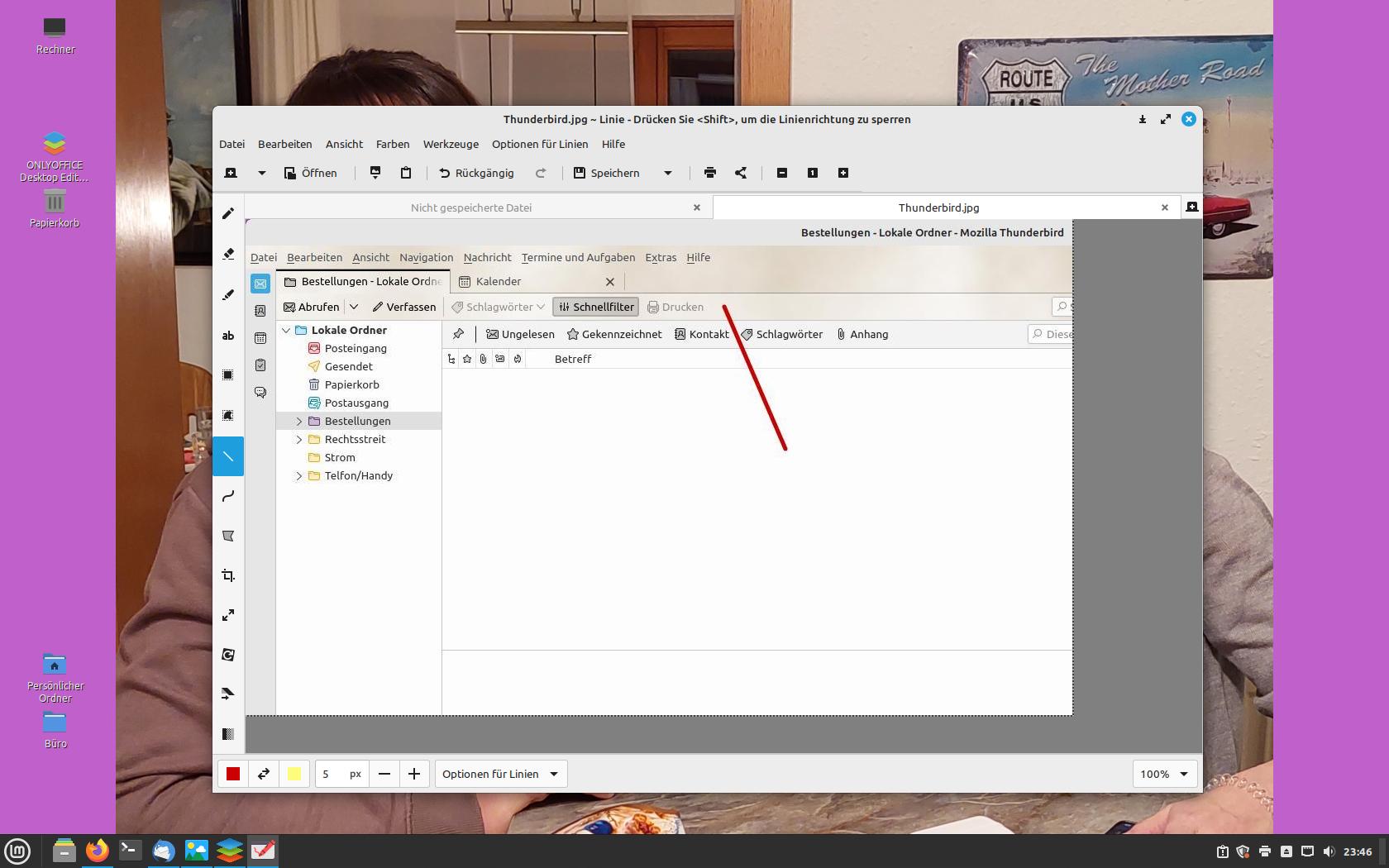Increase line size with the plus button

pyautogui.click(x=414, y=774)
